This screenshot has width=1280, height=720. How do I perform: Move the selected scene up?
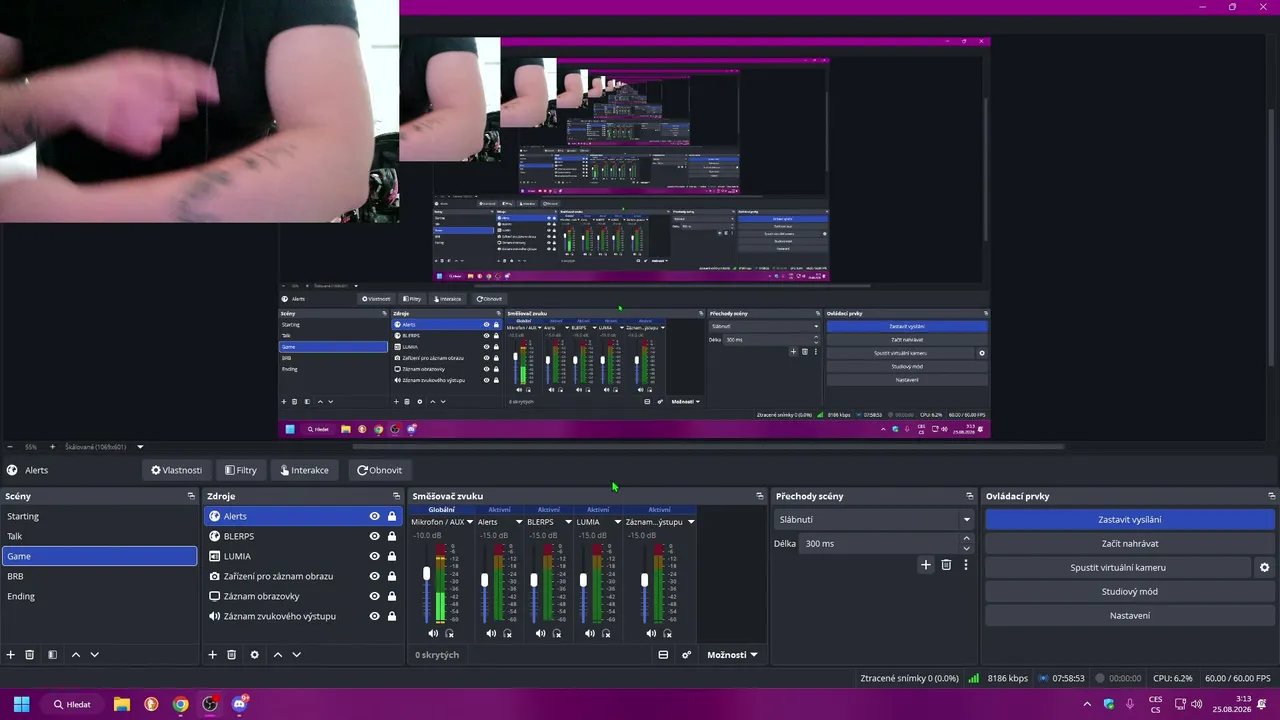76,655
